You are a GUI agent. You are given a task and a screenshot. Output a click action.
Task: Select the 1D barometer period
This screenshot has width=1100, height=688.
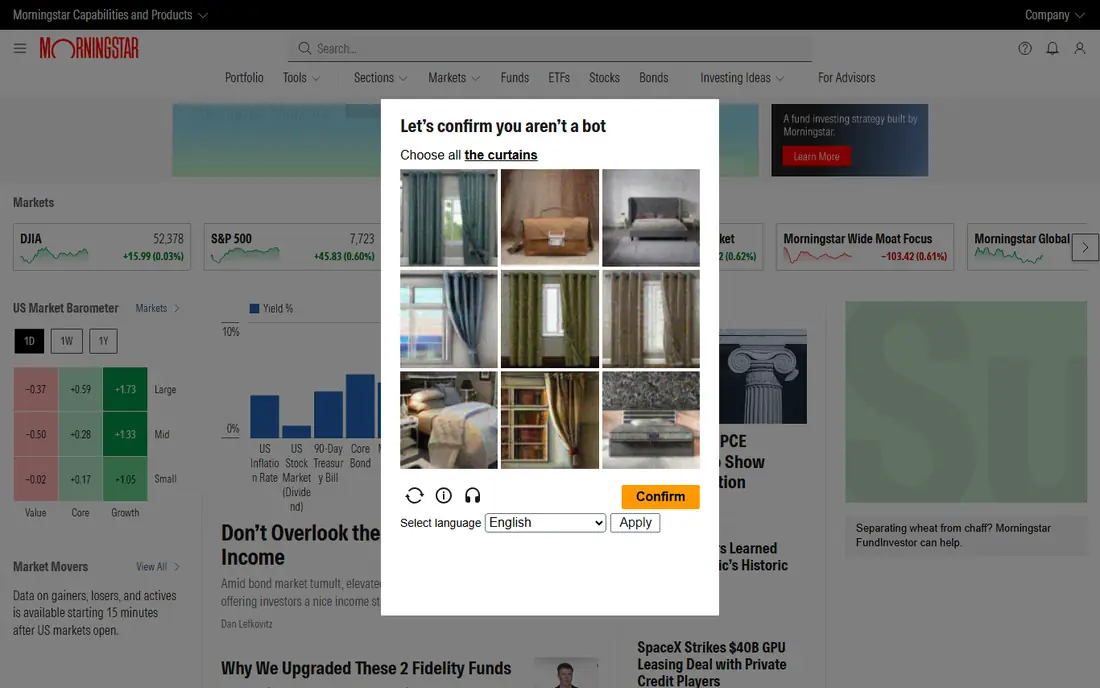coord(29,341)
